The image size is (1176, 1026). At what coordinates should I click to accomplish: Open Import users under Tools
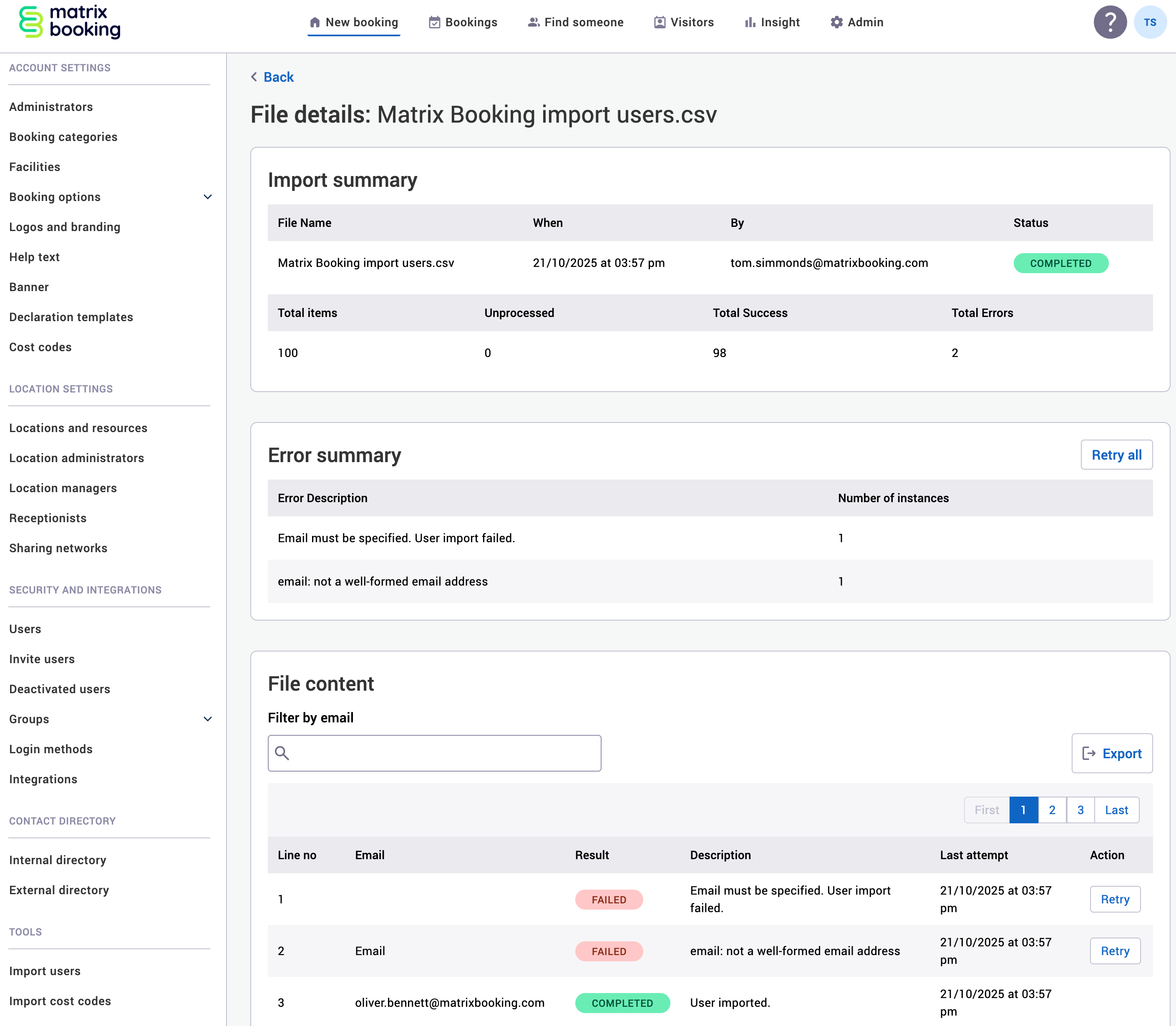click(45, 971)
